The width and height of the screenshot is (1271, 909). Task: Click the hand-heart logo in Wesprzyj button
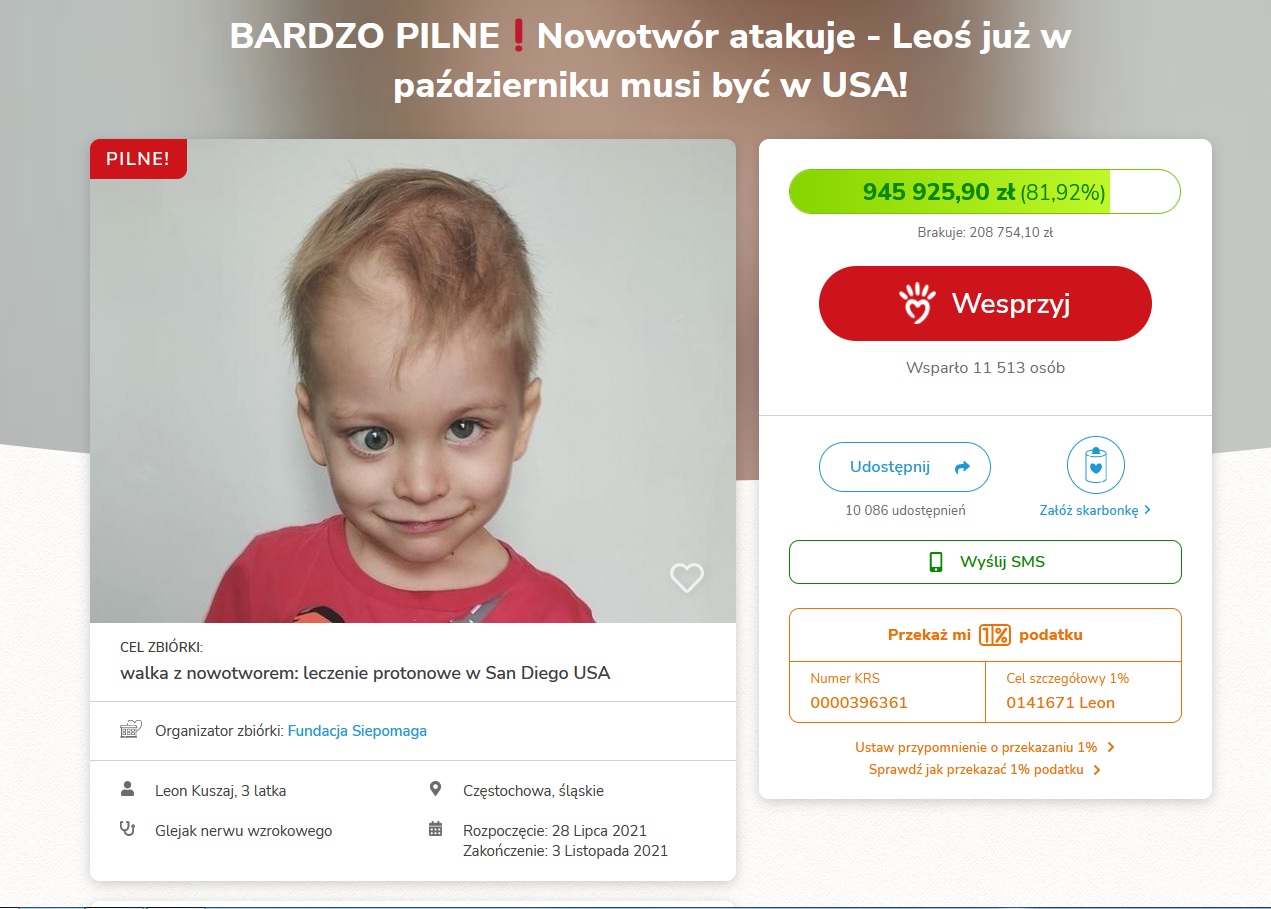coord(917,303)
